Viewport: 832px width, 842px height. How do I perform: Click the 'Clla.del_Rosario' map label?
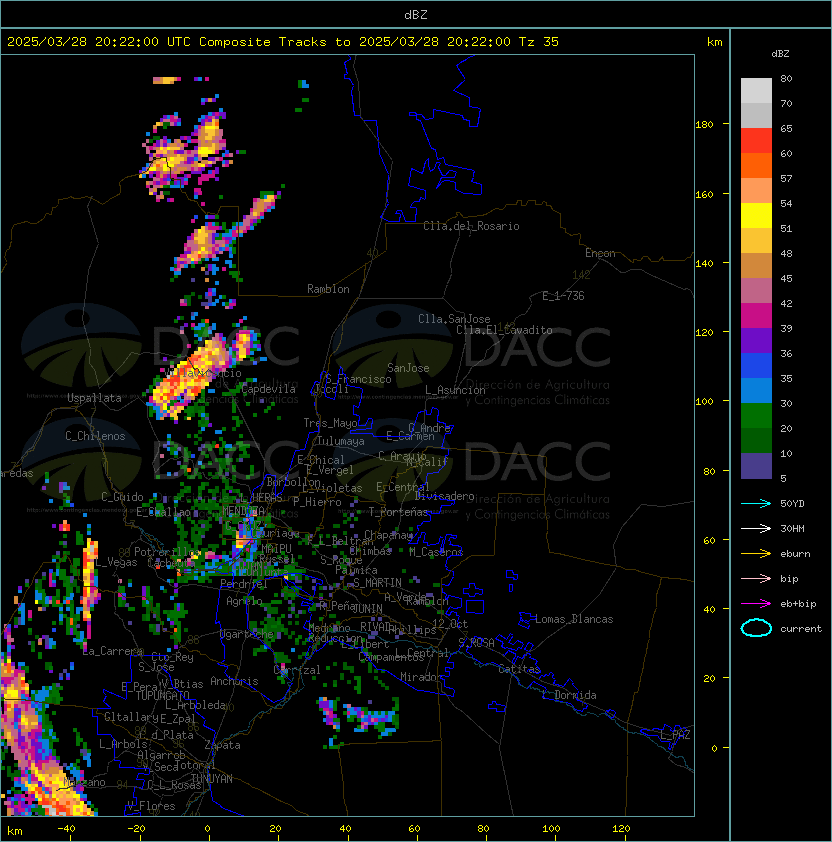tap(471, 226)
